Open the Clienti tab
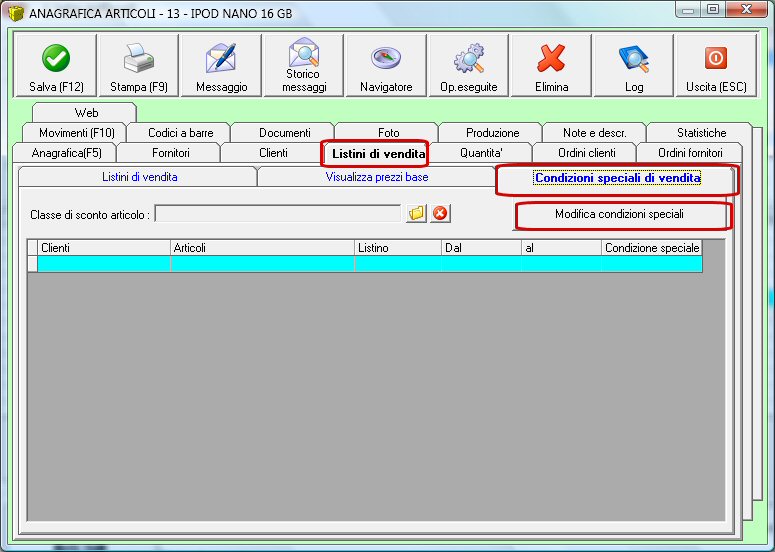Image resolution: width=775 pixels, height=552 pixels. point(273,153)
